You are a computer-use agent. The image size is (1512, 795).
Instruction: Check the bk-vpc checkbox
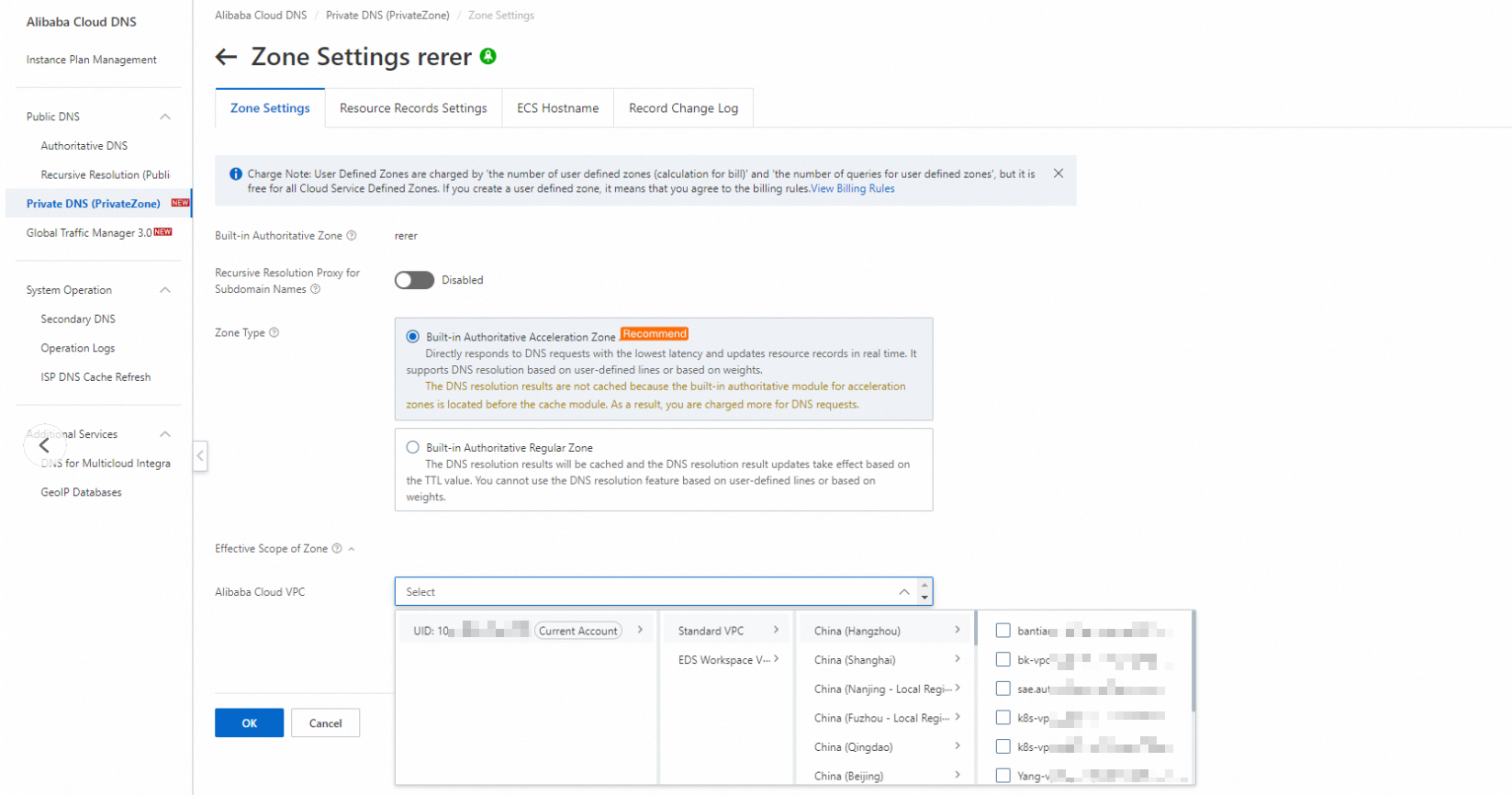pos(1003,659)
